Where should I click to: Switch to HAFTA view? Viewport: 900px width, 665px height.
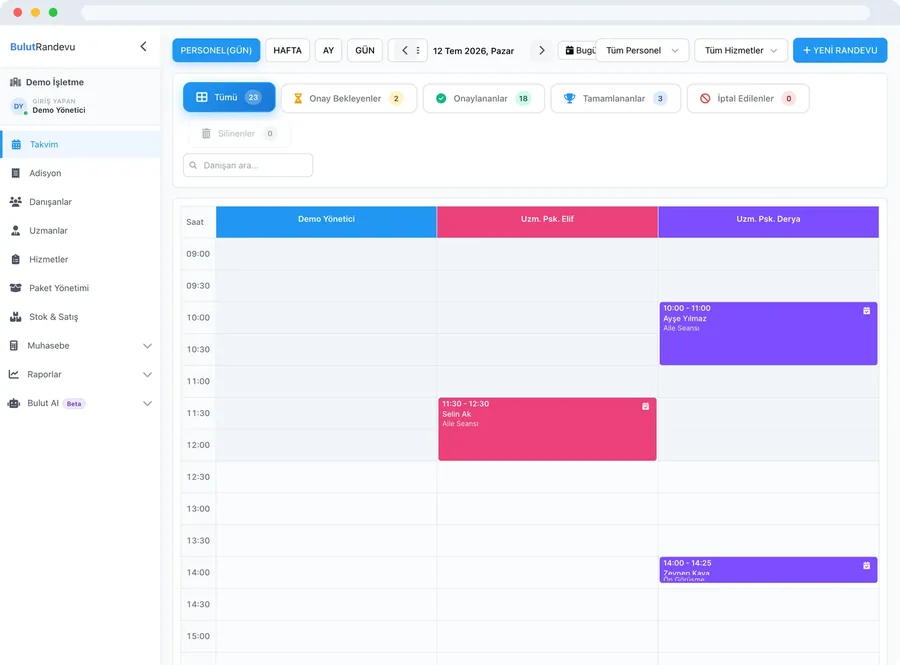(x=288, y=50)
